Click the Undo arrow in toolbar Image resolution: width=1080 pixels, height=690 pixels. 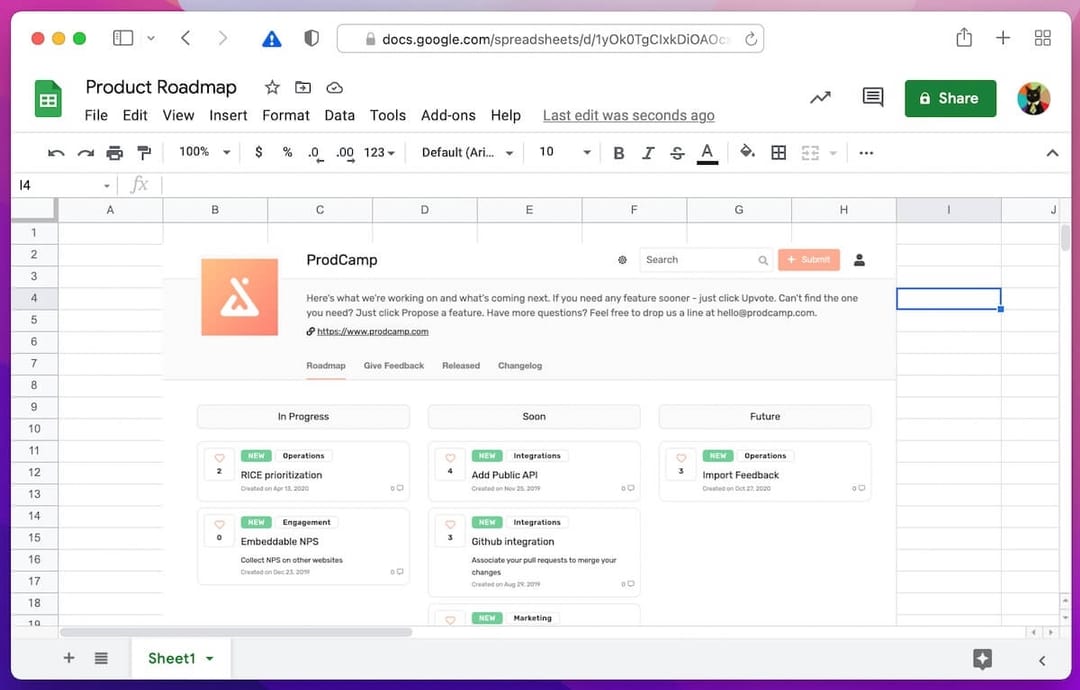[x=56, y=153]
